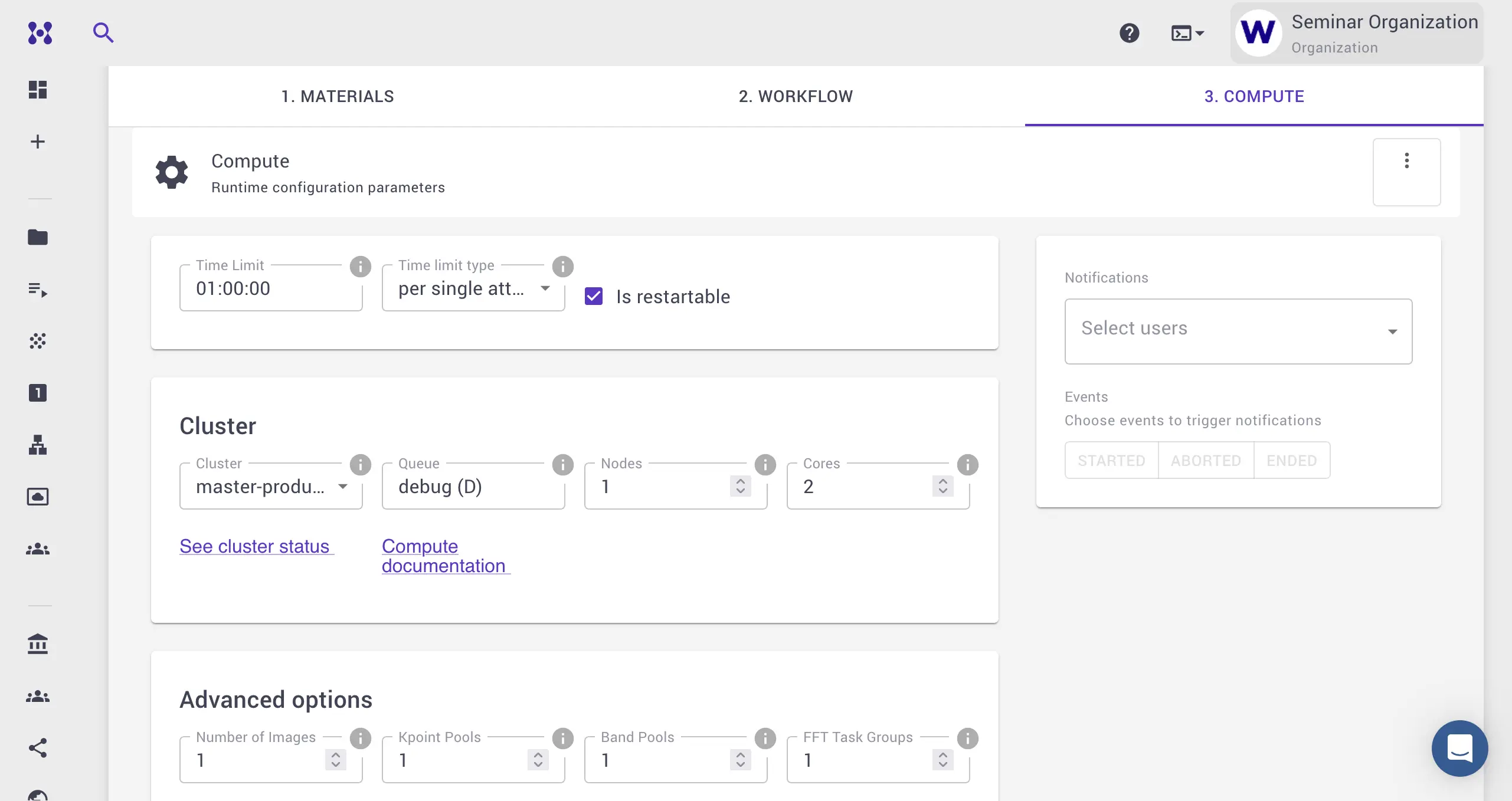Image resolution: width=1512 pixels, height=801 pixels.
Task: Open the jobs list icon in sidebar
Action: (38, 290)
